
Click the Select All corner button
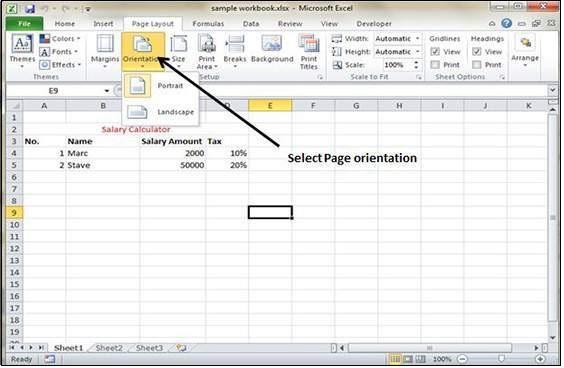(14, 106)
